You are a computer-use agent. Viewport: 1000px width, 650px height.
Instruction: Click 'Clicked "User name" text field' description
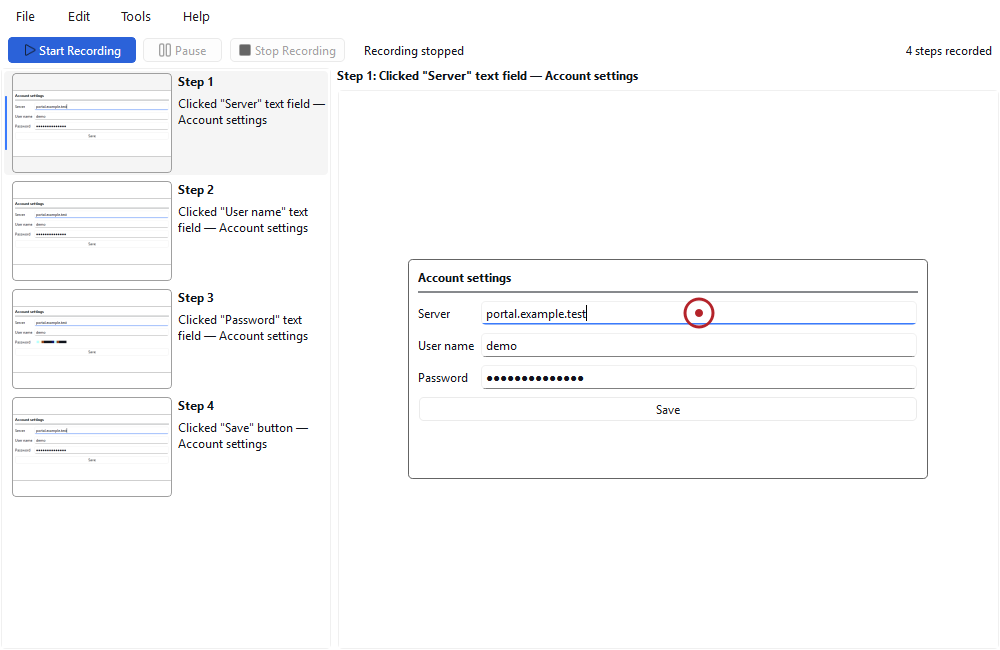(x=243, y=220)
